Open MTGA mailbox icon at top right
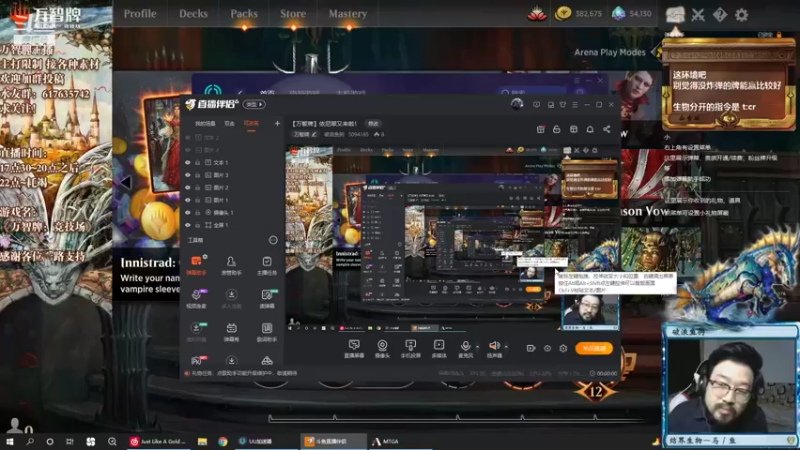The image size is (800, 450). tap(675, 14)
